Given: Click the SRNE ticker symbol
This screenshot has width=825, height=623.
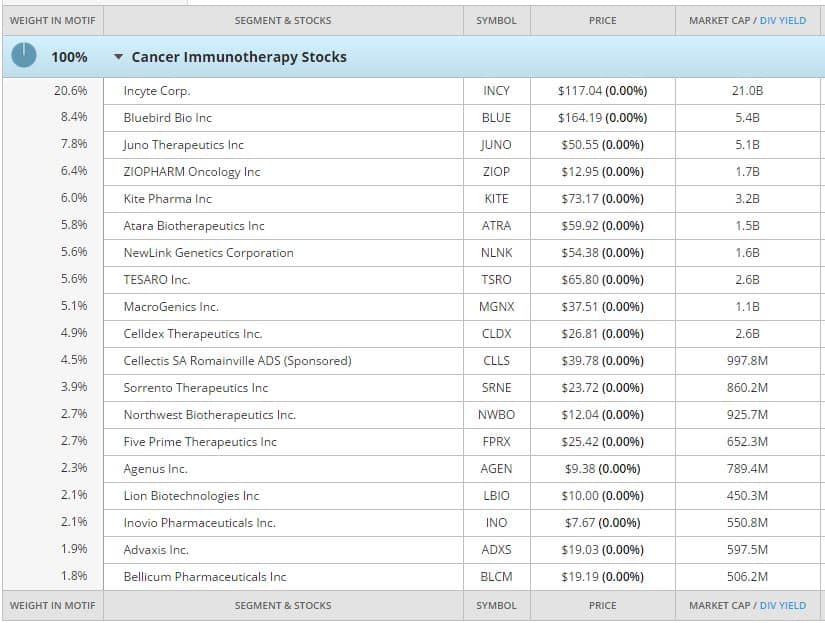Looking at the screenshot, I should pyautogui.click(x=496, y=388).
